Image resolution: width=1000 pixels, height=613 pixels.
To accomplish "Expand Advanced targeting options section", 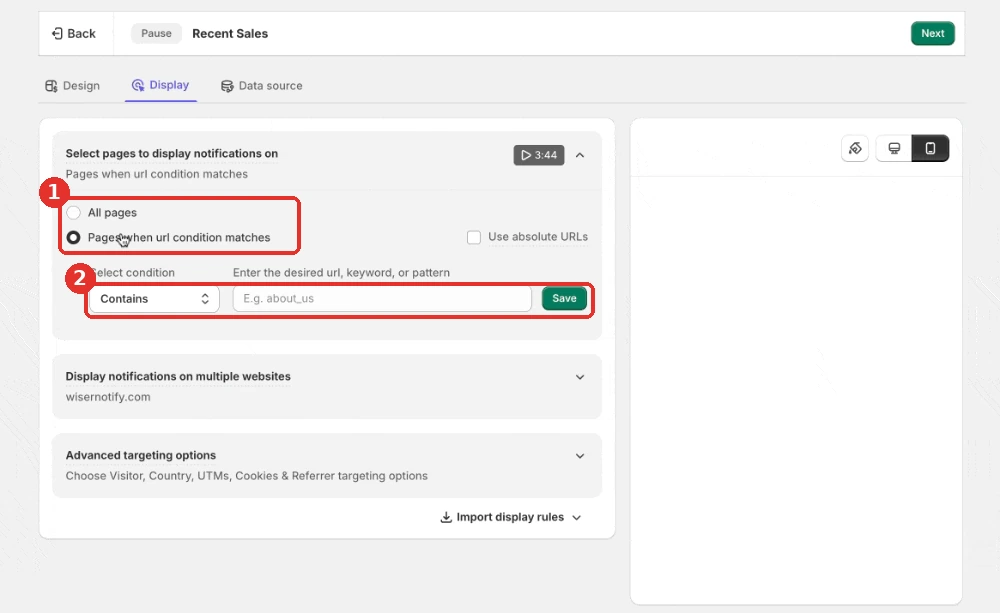I will tap(580, 456).
